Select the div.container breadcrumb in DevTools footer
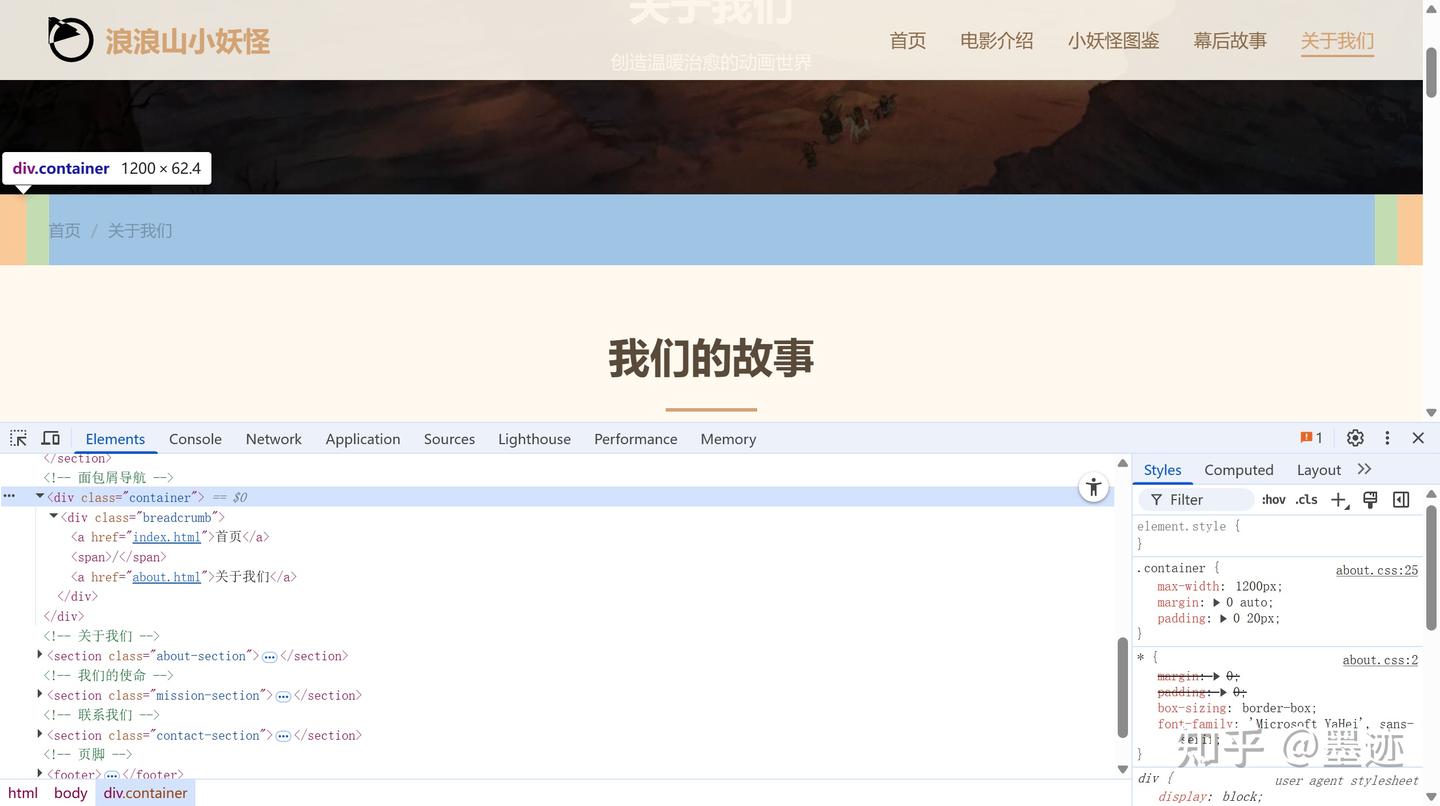The height and width of the screenshot is (806, 1440). point(145,793)
